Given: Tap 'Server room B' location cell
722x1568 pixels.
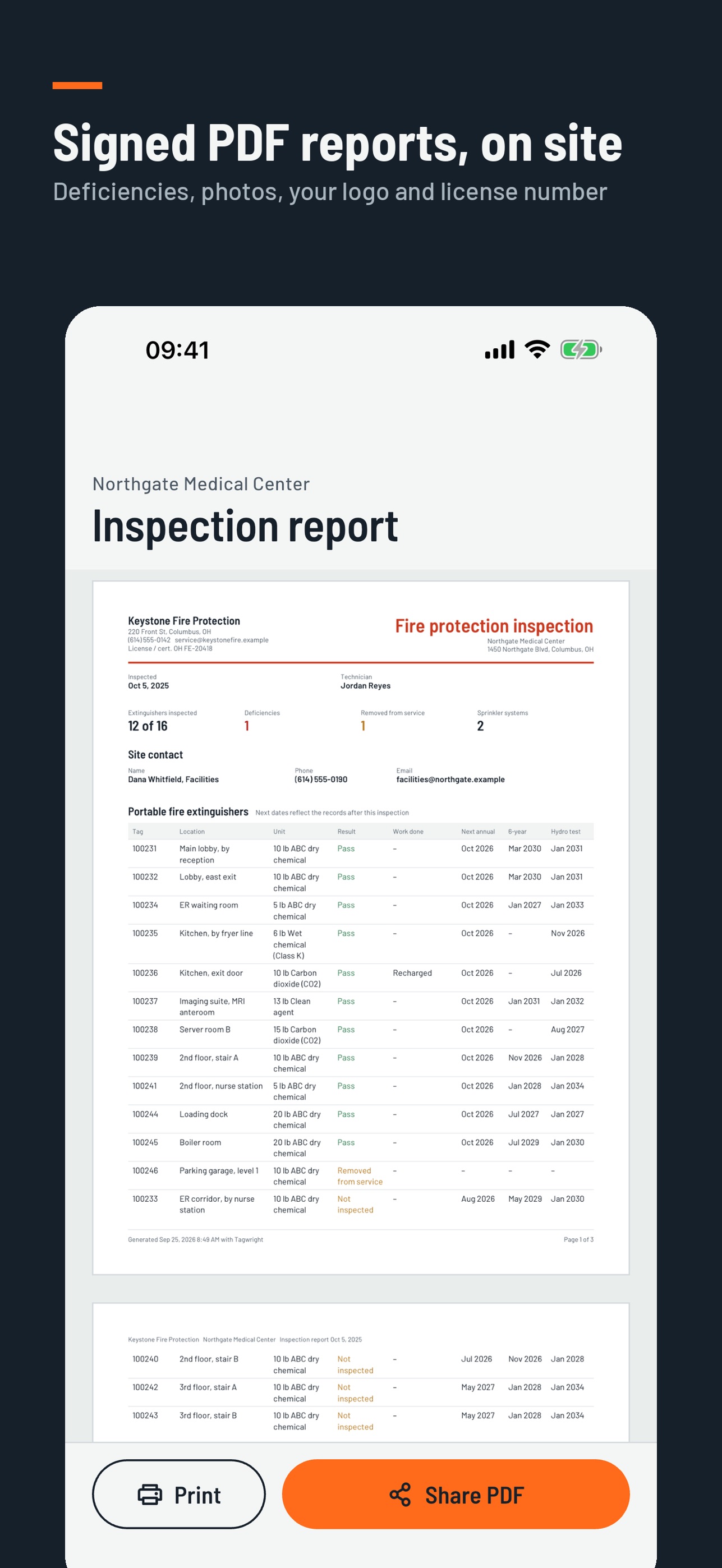Looking at the screenshot, I should point(205,1029).
